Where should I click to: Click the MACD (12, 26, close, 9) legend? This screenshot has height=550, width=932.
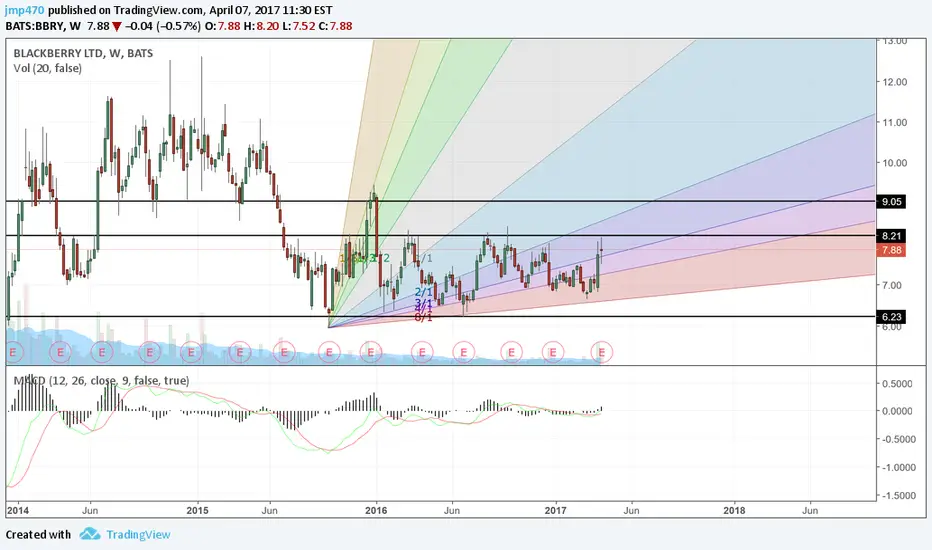[101, 381]
